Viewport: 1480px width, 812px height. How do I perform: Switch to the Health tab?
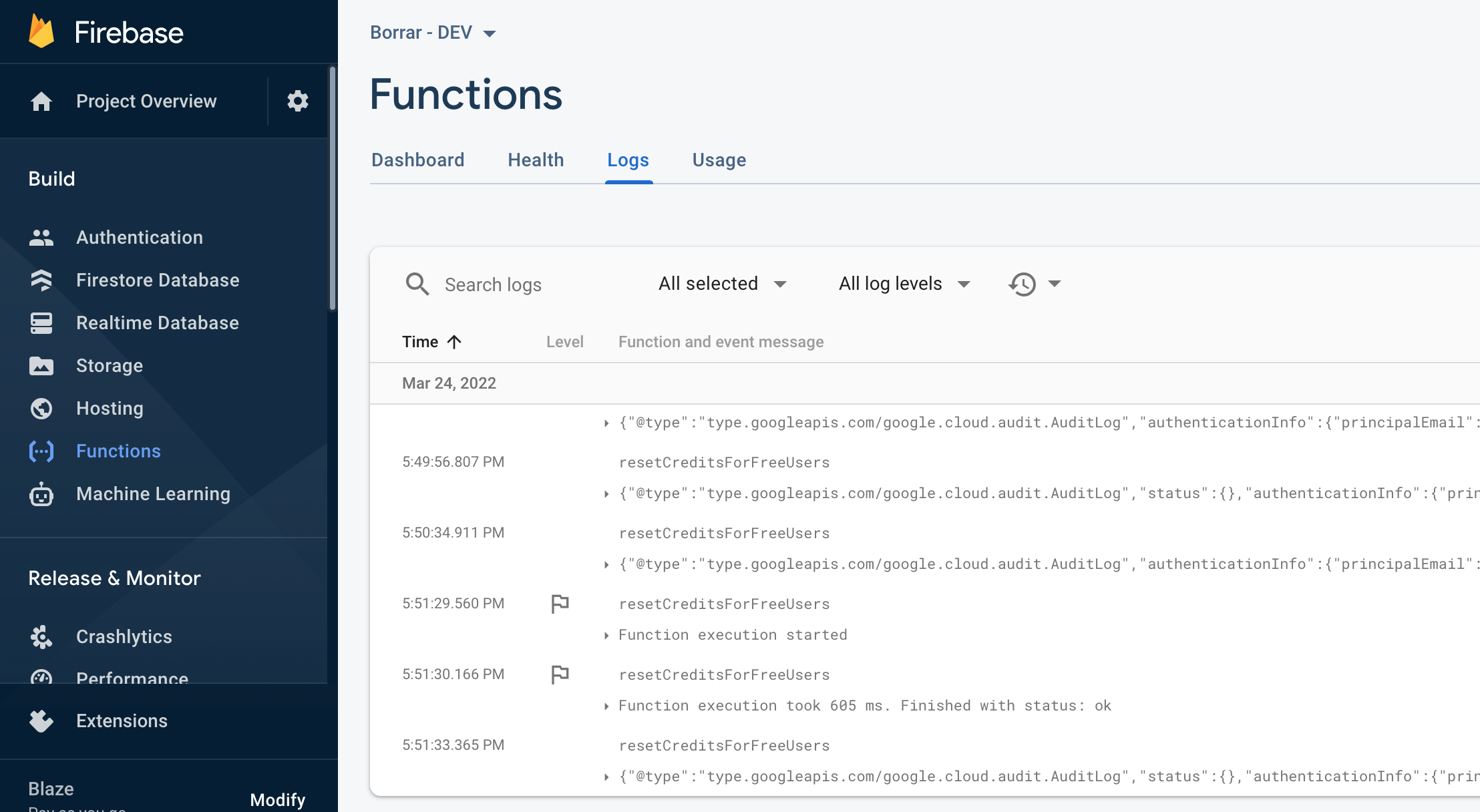tap(536, 160)
